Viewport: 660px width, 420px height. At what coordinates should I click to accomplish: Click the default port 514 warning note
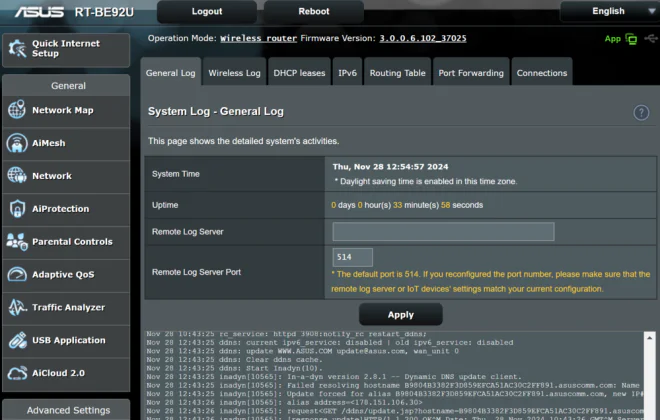click(x=490, y=282)
